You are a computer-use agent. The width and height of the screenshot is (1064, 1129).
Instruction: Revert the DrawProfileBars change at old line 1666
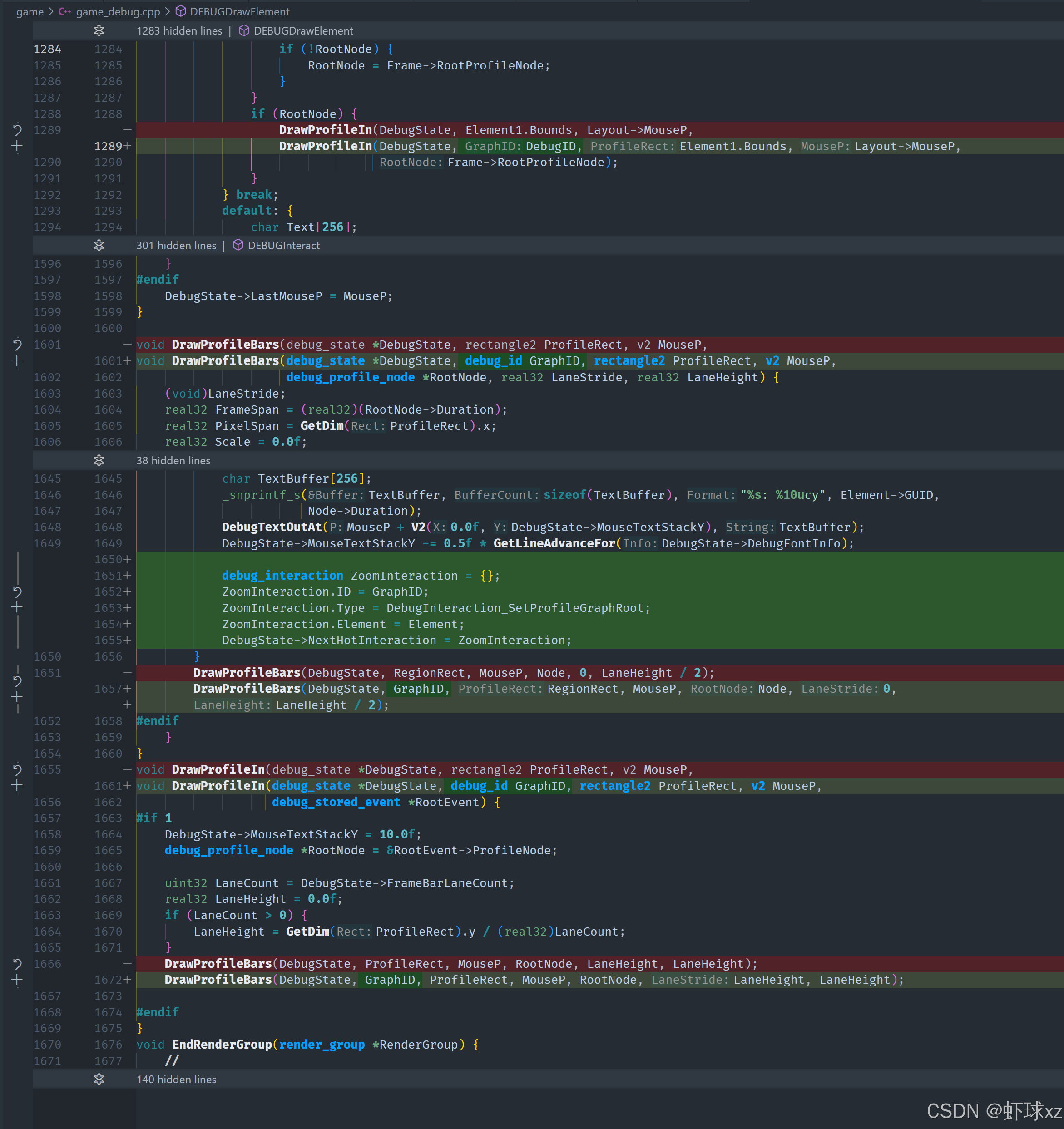click(17, 964)
